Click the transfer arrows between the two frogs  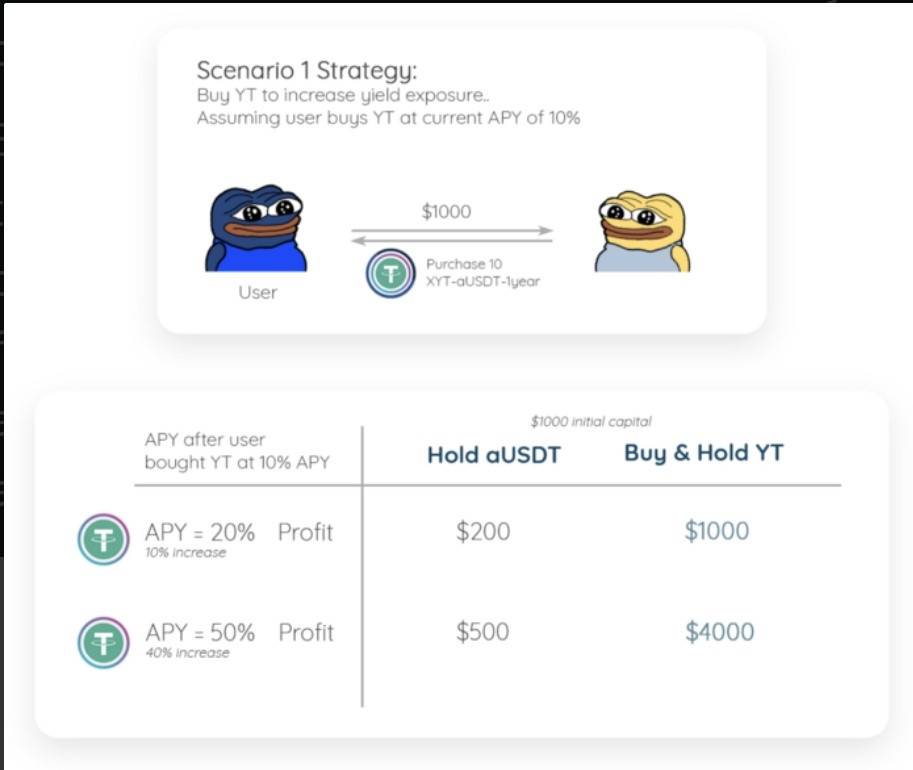pos(452,236)
